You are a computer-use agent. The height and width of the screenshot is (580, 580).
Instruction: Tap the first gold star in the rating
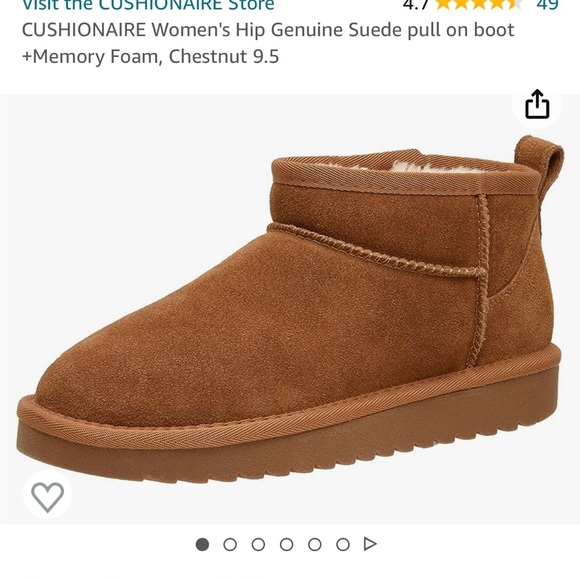444,4
